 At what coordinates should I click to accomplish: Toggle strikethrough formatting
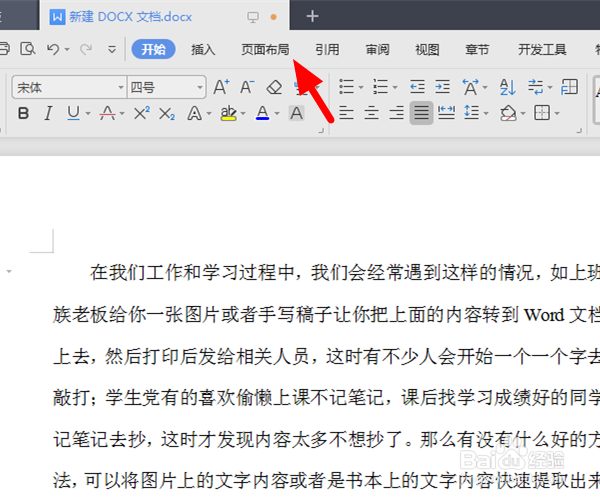[108, 113]
